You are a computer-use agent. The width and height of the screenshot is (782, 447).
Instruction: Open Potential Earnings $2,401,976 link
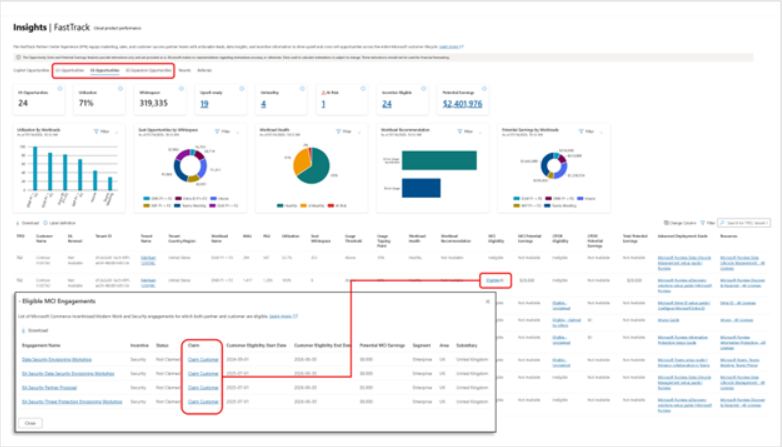(x=462, y=104)
